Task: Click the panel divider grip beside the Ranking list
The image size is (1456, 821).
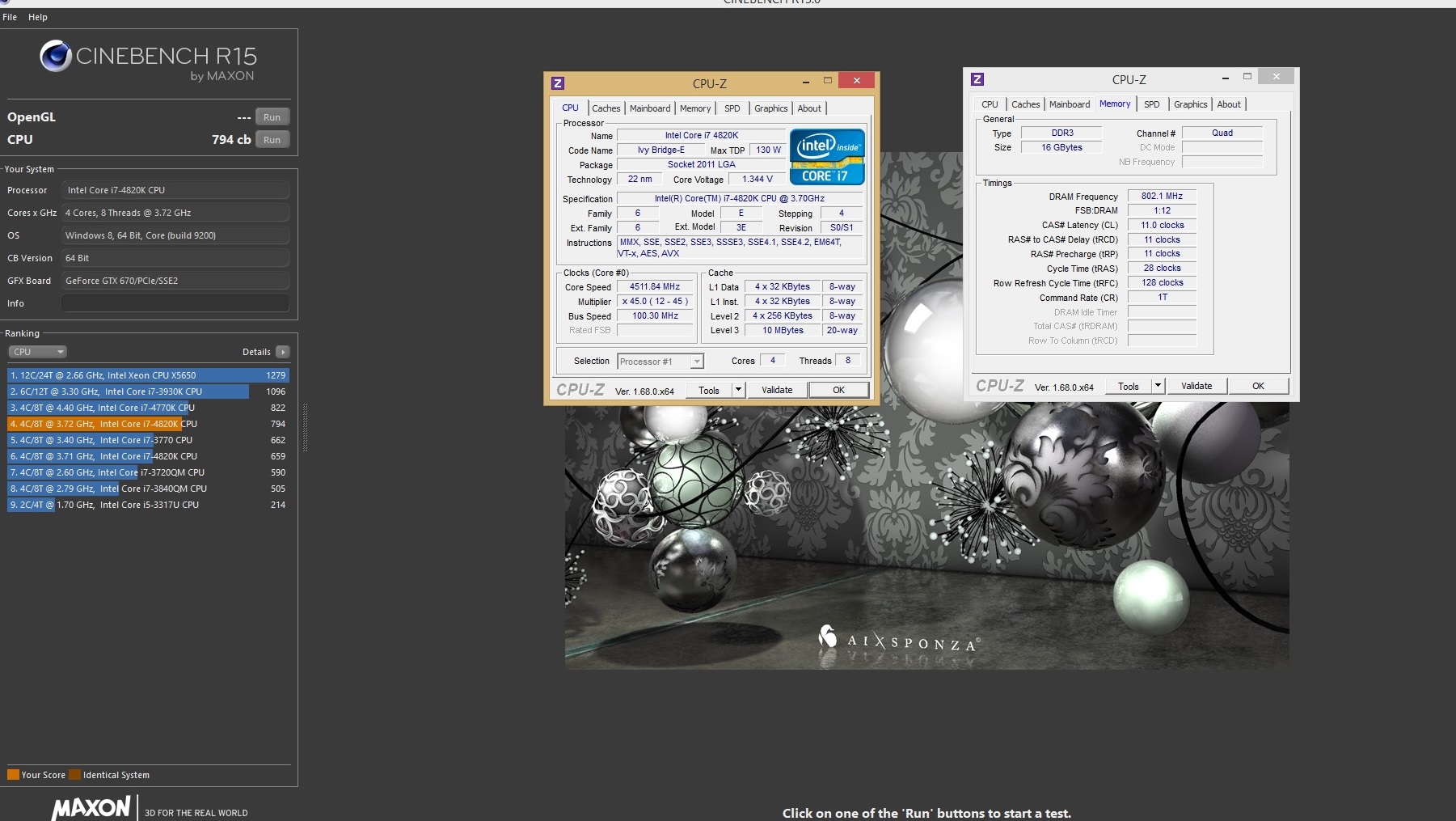Action: (305, 427)
